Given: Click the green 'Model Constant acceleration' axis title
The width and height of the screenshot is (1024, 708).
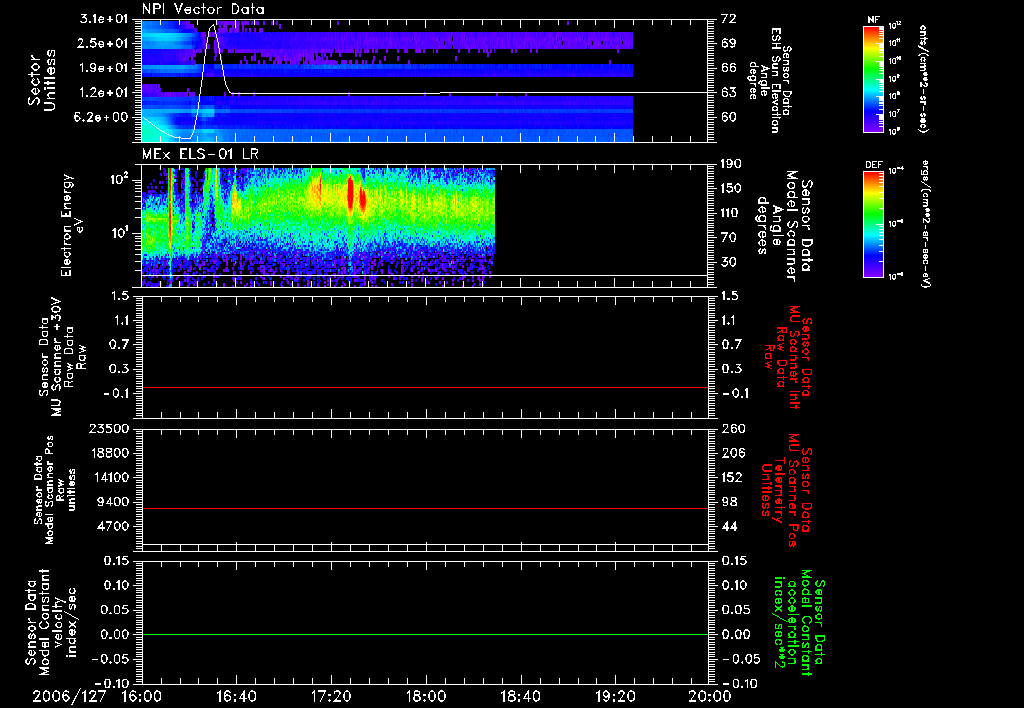Looking at the screenshot, I should (798, 623).
